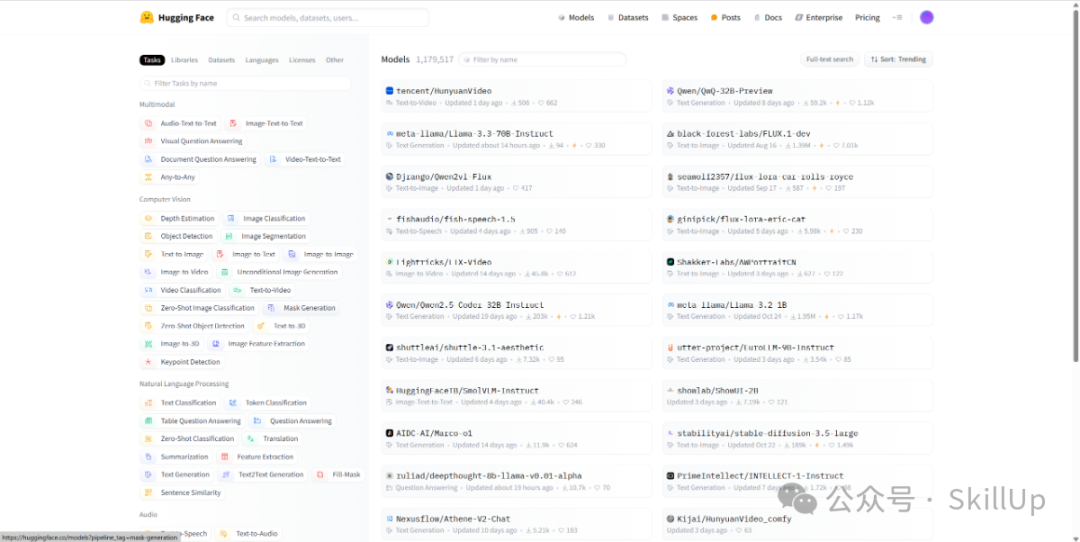
Task: Open Posts in the top navigation
Action: (x=725, y=17)
